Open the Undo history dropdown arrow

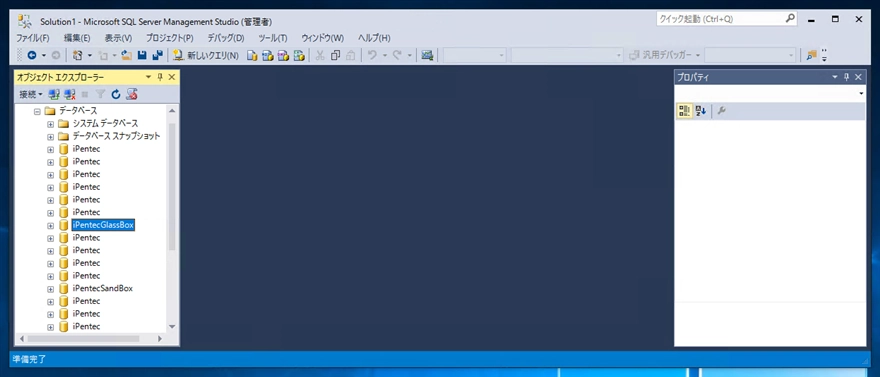[384, 55]
